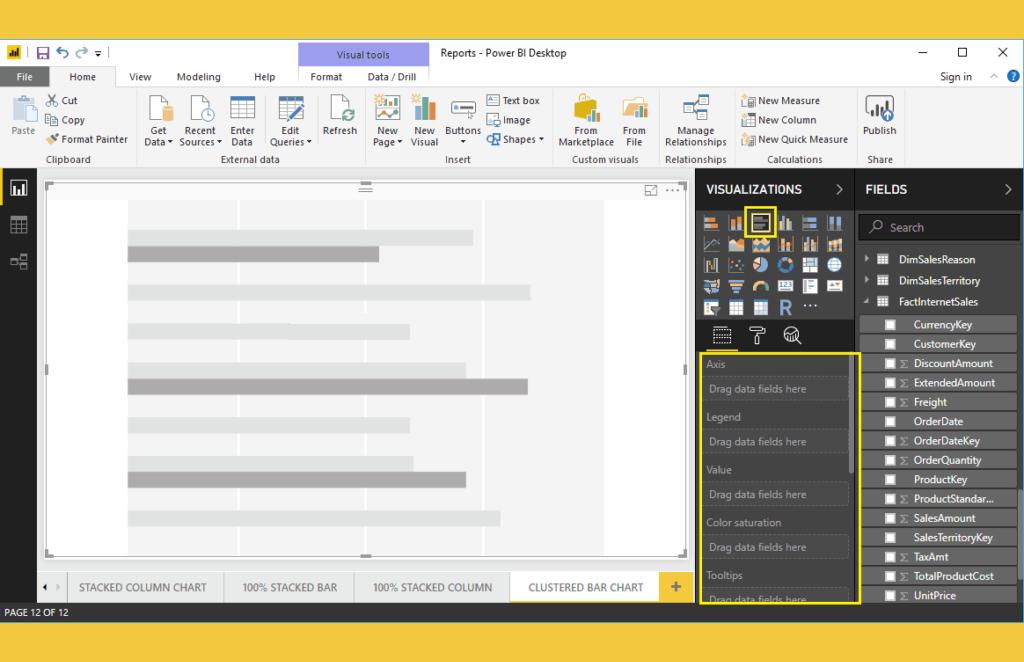Expand the DimSalesReason table

point(867,259)
